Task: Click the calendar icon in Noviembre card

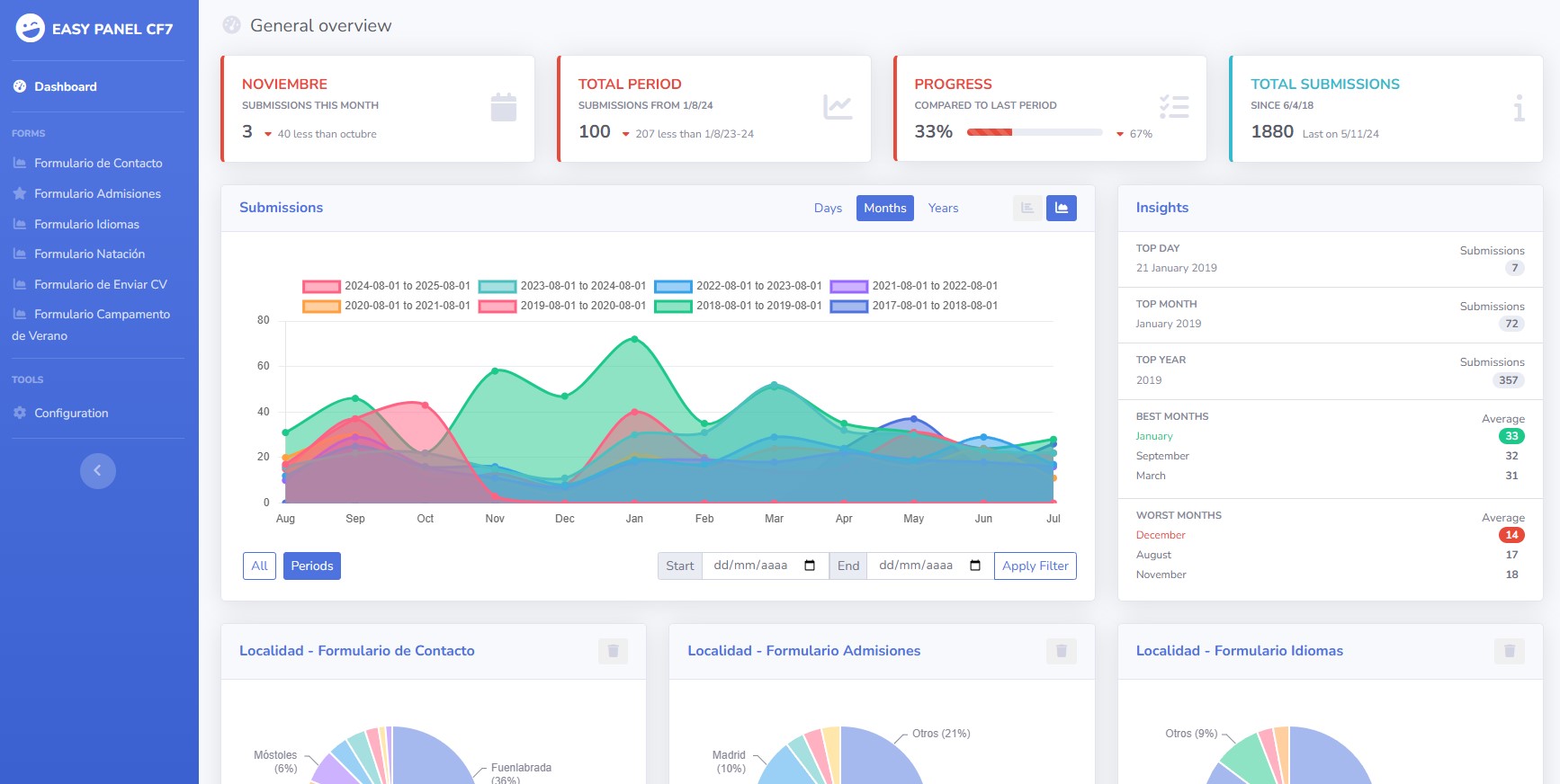Action: 503,107
